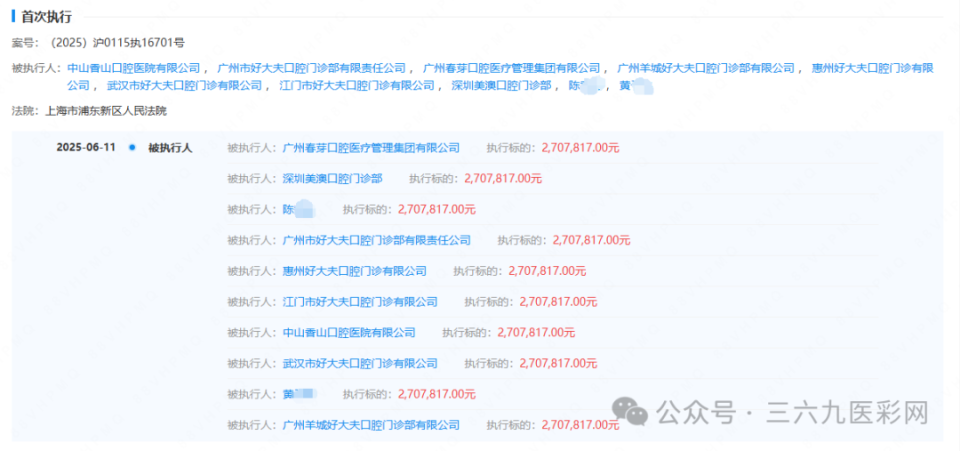Screen dimensions: 960x451
Task: Select court name 上海市浦东新区人民法院
Action: coord(105,111)
